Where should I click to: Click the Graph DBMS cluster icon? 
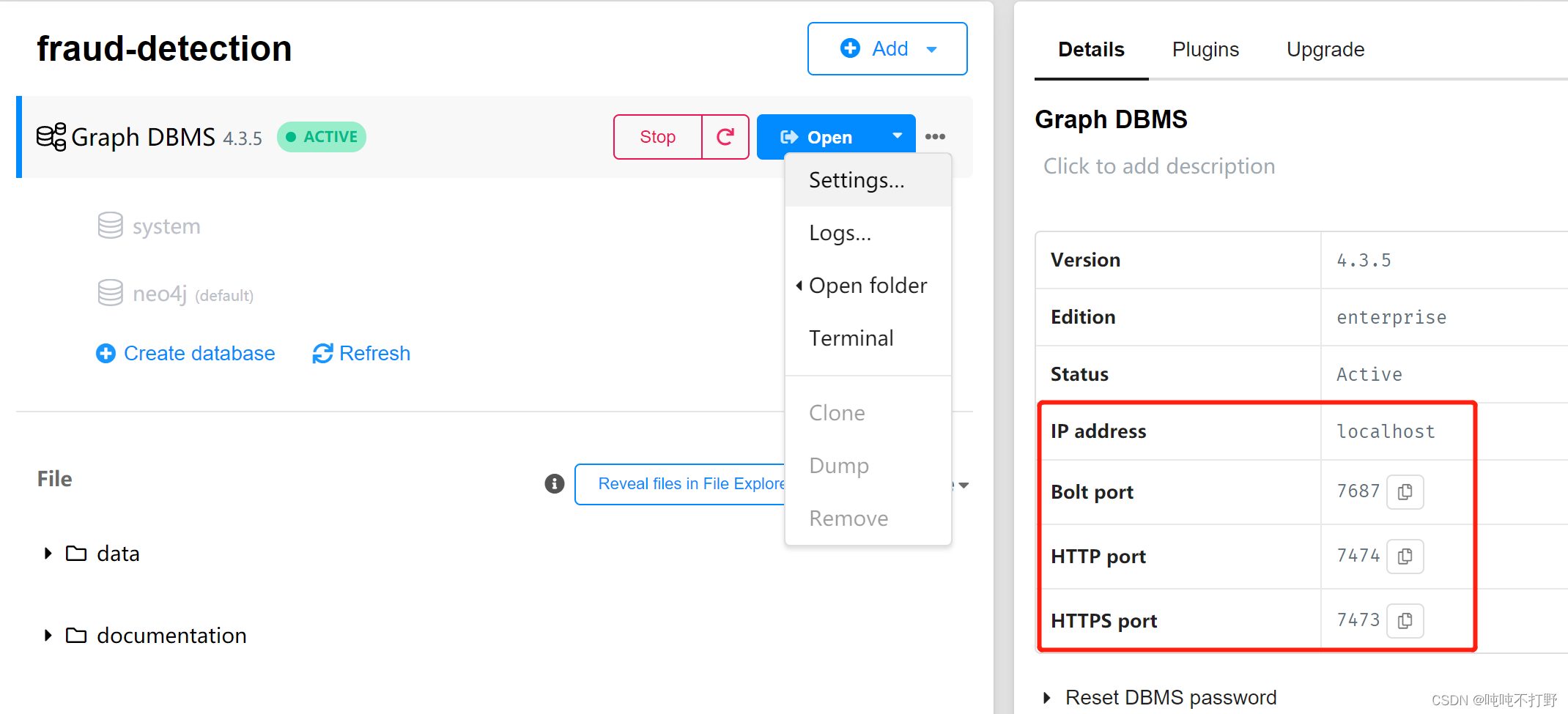[51, 137]
